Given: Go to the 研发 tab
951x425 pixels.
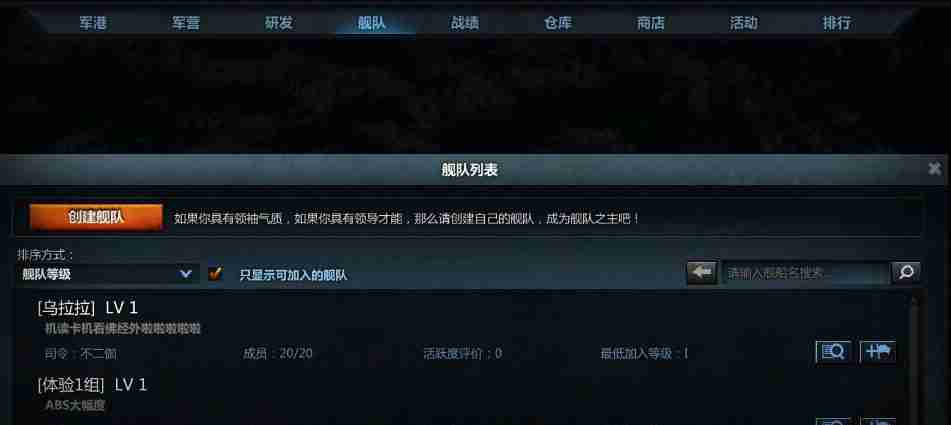Looking at the screenshot, I should pos(279,23).
